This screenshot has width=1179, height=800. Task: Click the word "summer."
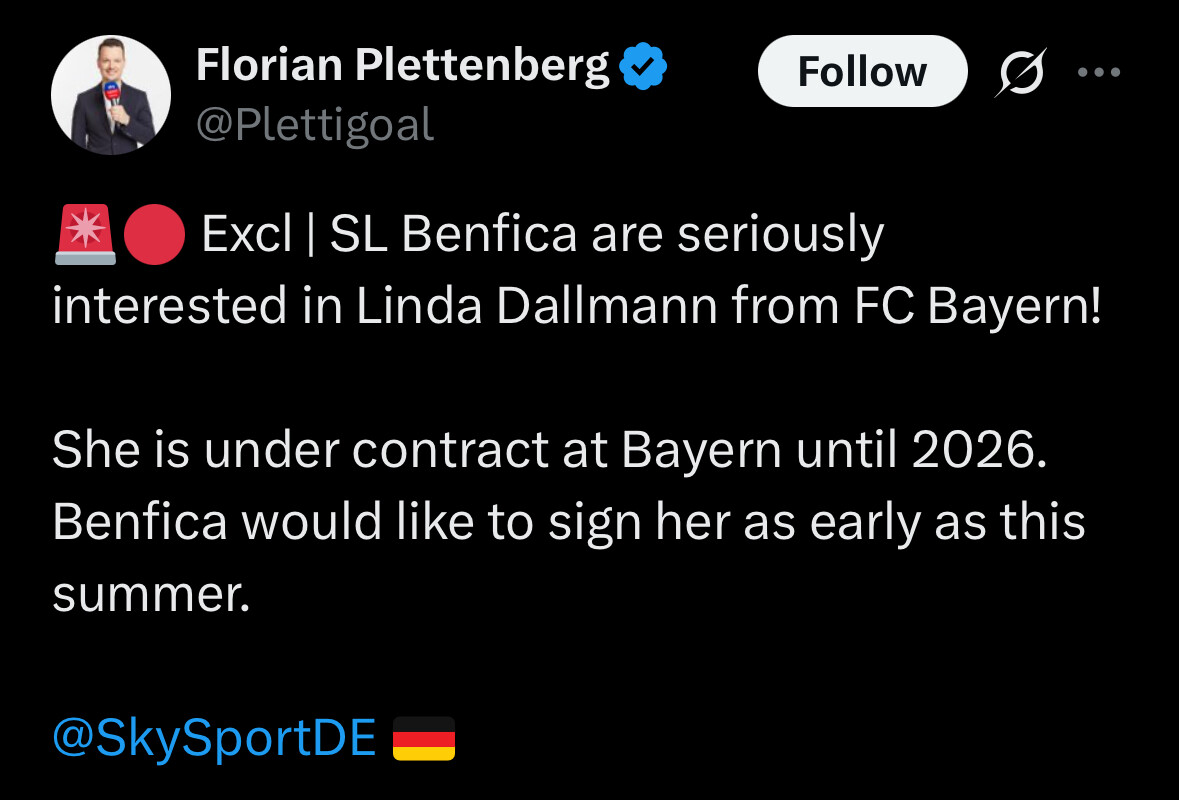pos(151,595)
